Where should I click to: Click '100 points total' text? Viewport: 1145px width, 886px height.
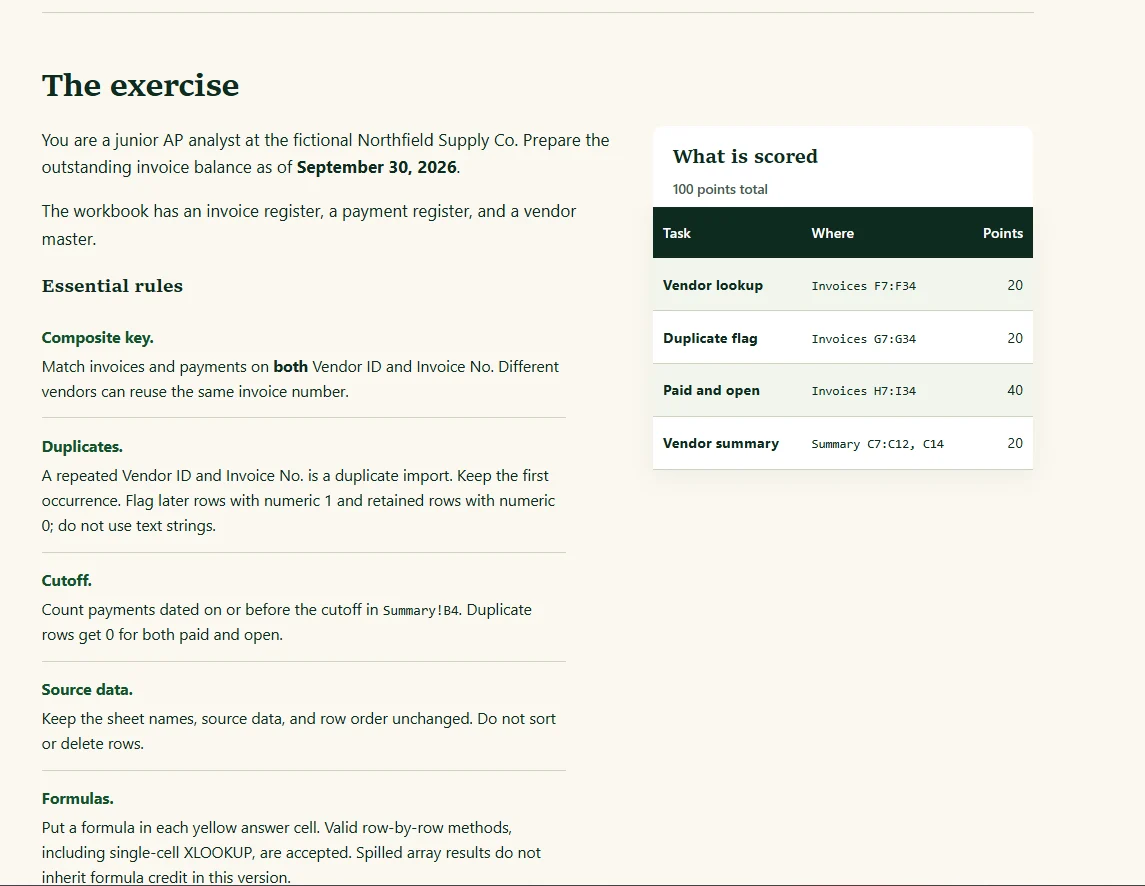pyautogui.click(x=720, y=189)
